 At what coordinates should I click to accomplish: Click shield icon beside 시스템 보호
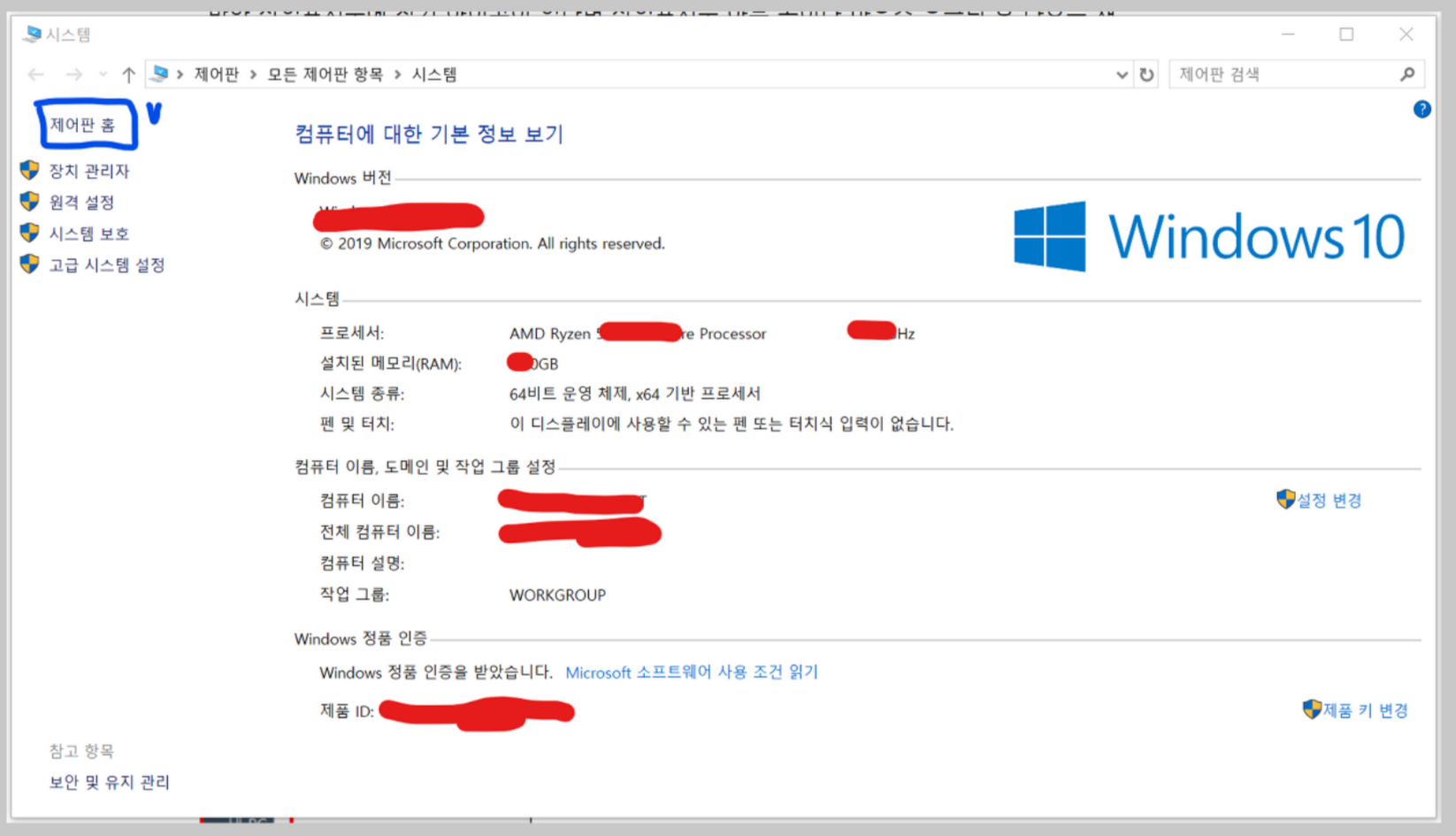[x=29, y=233]
